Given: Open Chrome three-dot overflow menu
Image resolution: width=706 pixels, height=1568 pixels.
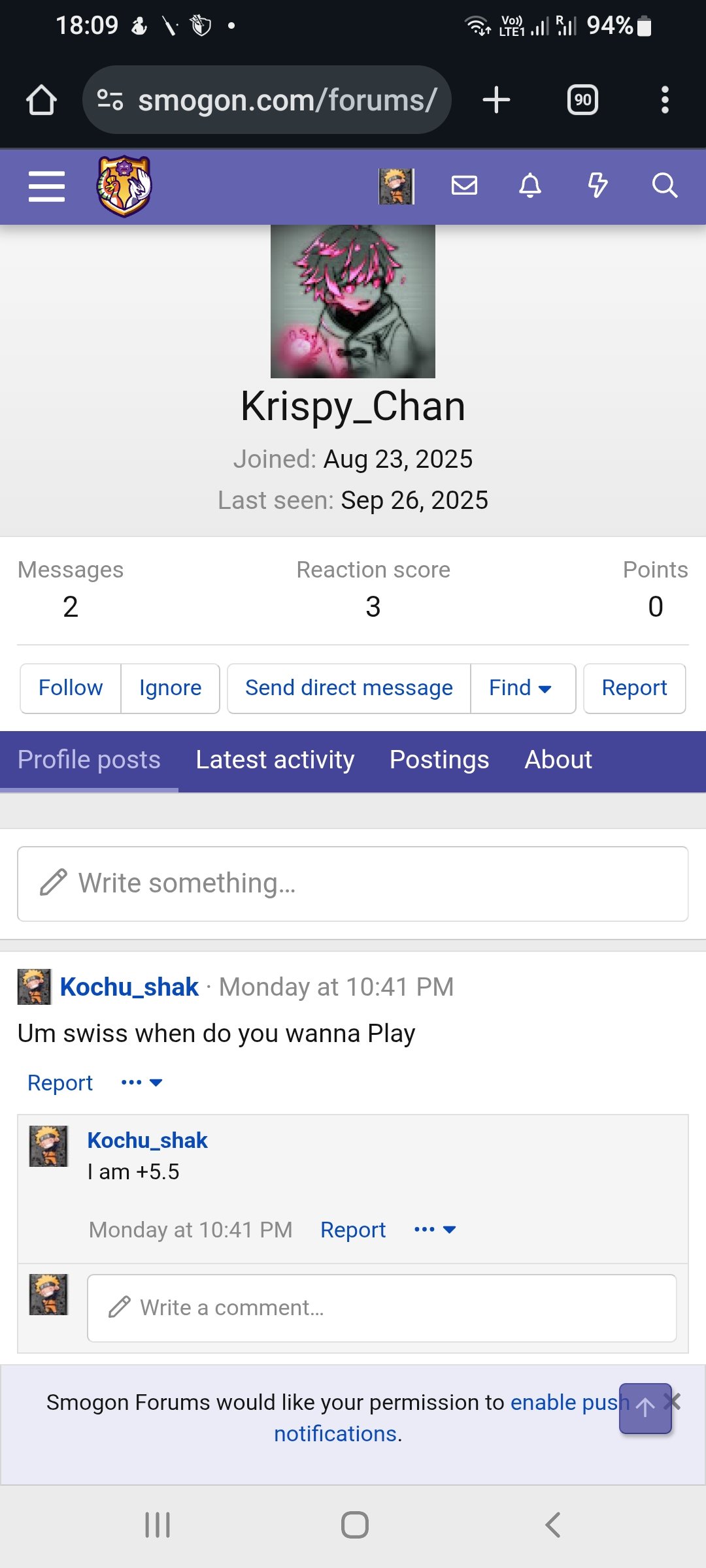Looking at the screenshot, I should 665,101.
